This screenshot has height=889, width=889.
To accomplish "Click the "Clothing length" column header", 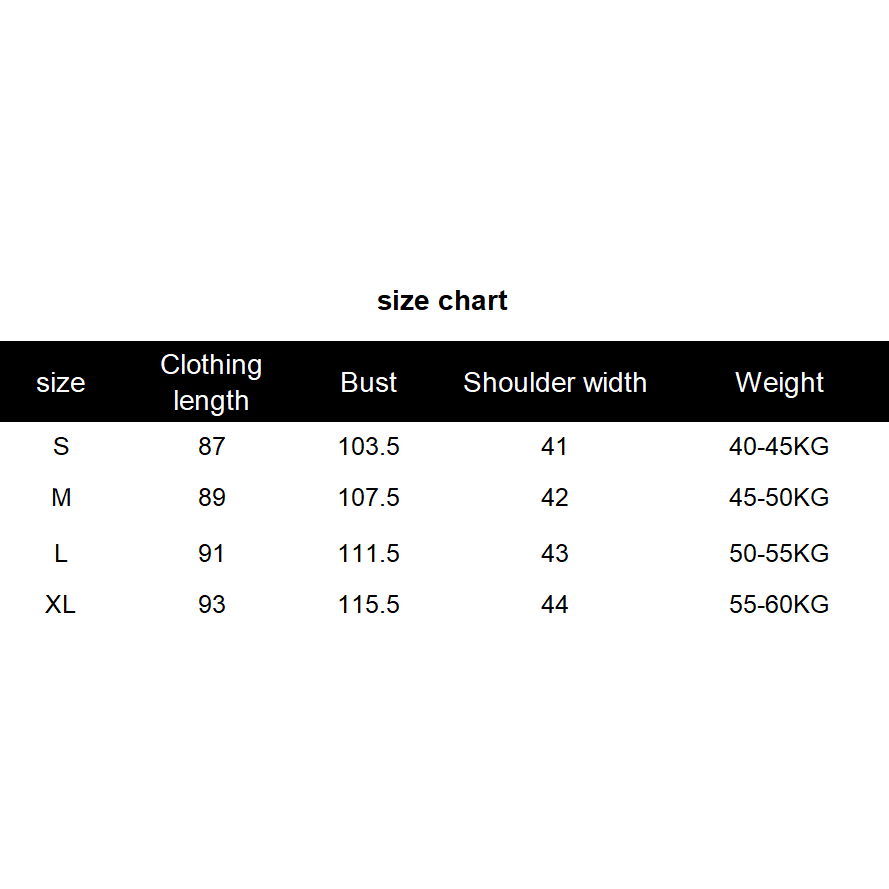I will tap(211, 382).
